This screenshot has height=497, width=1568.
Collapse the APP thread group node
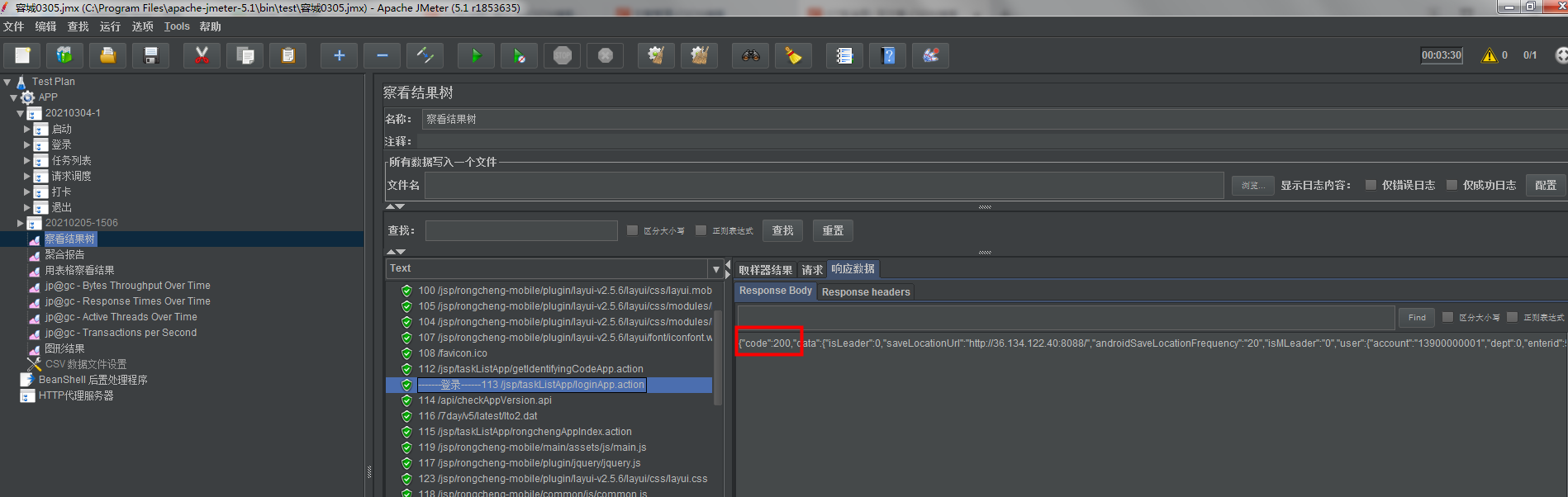point(14,97)
